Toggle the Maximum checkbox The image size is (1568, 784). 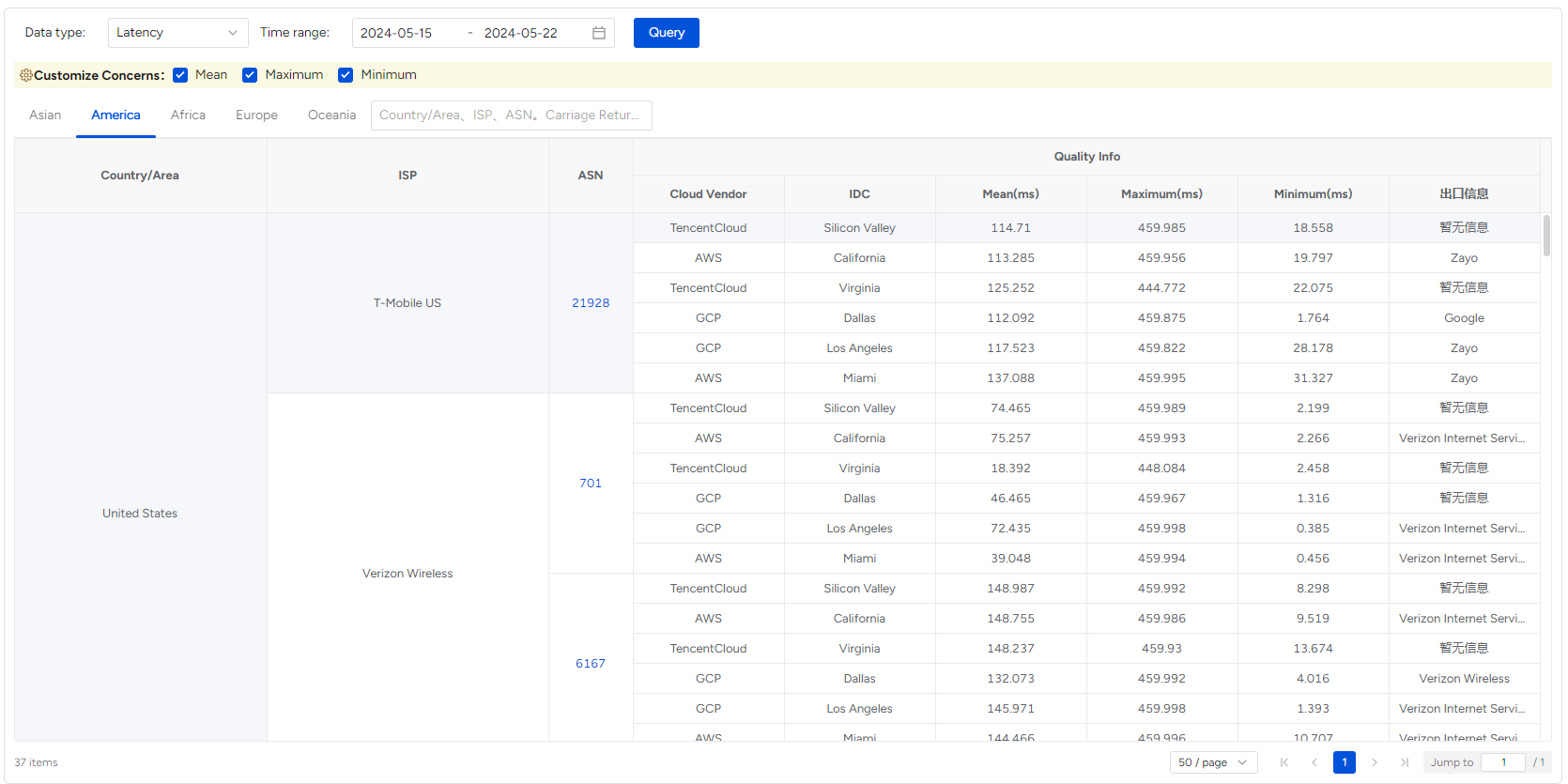coord(250,75)
